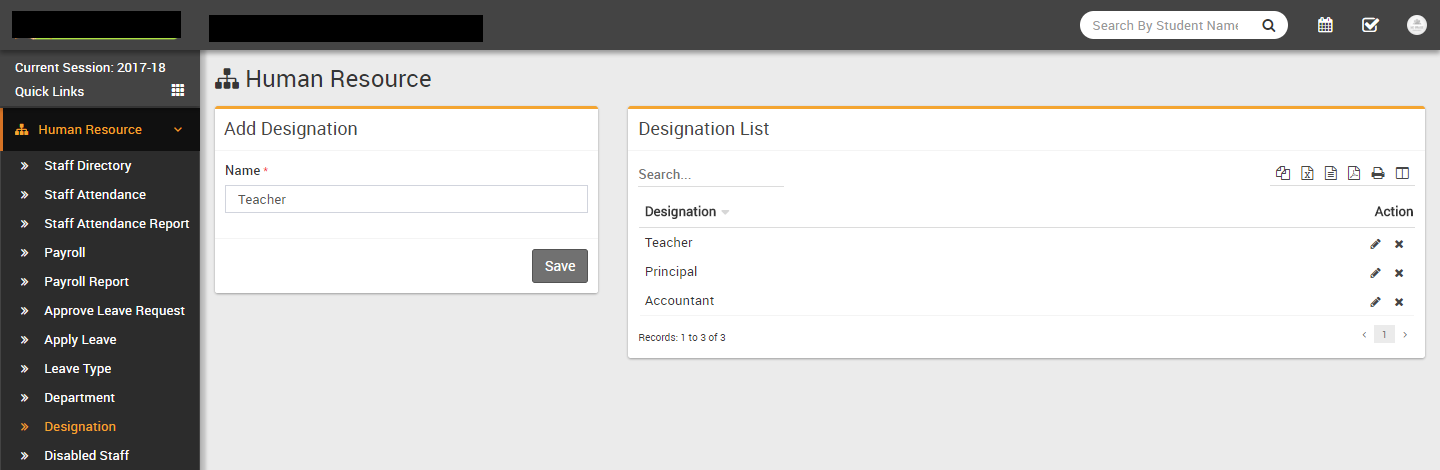Edit the Teacher designation with the pencil icon
Screen dimensions: 1440x470
(x=1375, y=244)
